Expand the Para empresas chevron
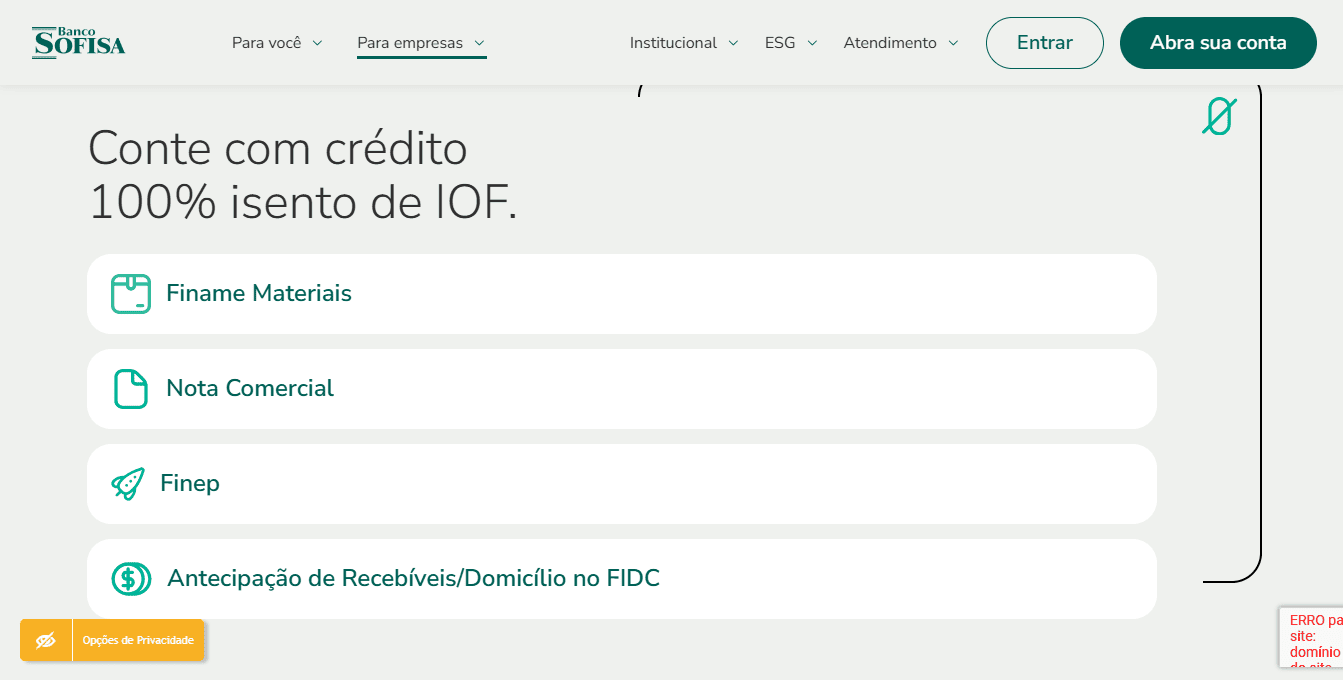1343x680 pixels. [x=479, y=43]
